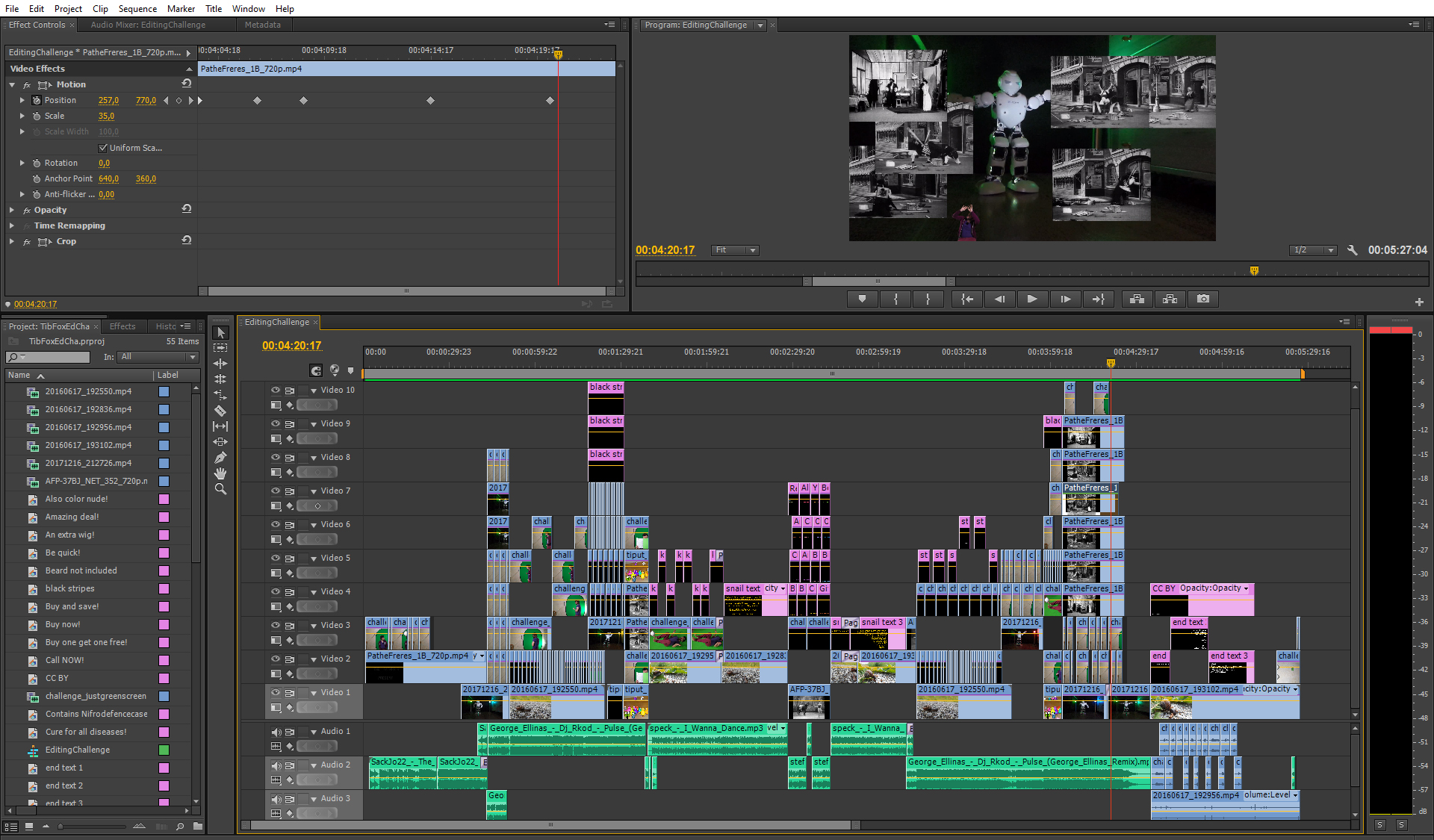Select the Rate Stretch tool
Screen dimensions: 1434x840
220,395
